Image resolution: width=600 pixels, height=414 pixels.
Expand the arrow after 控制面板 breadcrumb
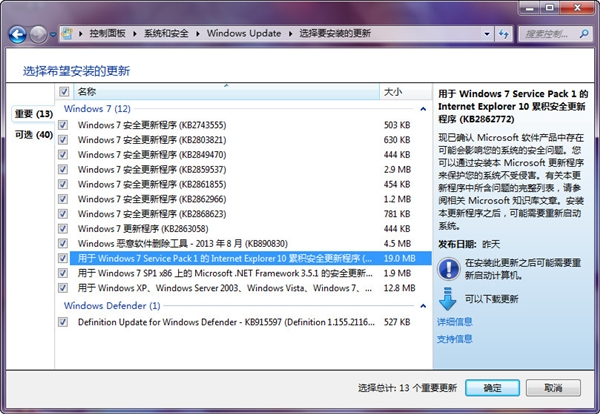pos(135,34)
